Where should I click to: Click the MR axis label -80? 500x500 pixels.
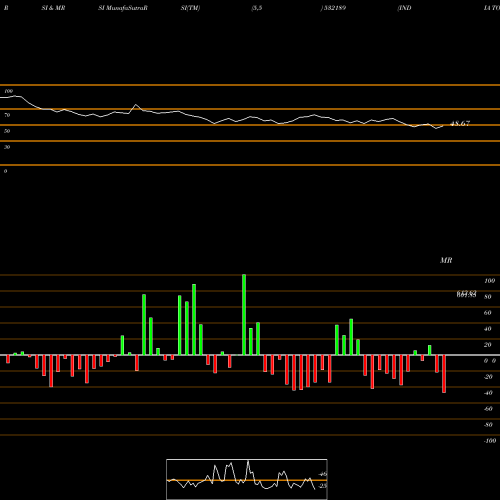coord(488,425)
